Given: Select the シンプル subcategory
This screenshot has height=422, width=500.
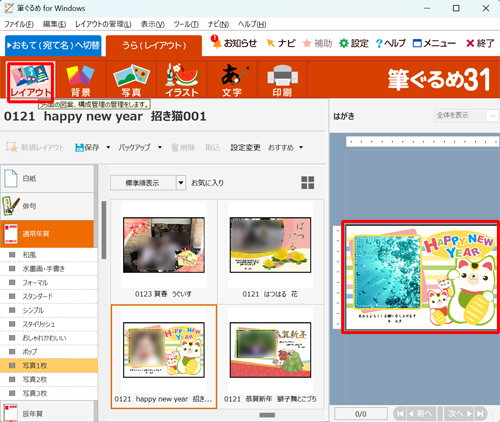Looking at the screenshot, I should [x=49, y=310].
